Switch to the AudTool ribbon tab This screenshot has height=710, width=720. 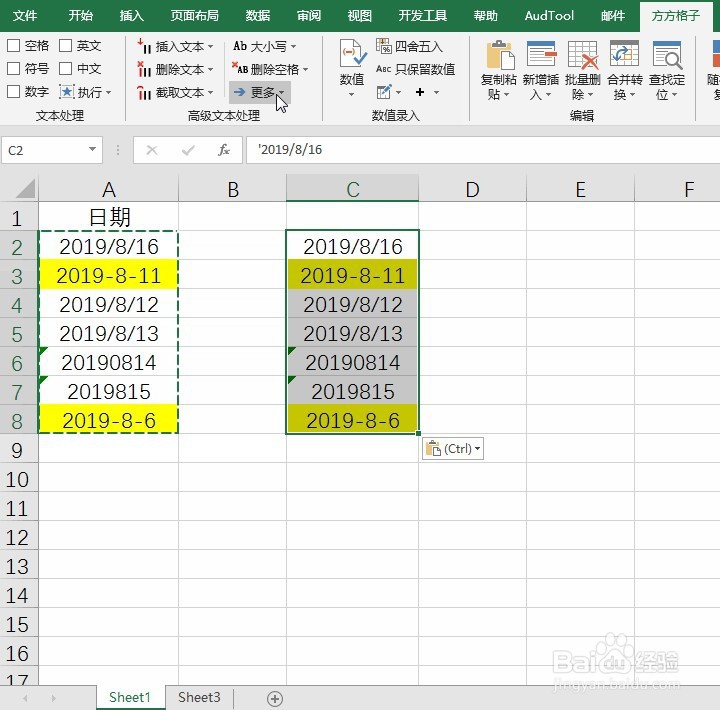(x=549, y=16)
